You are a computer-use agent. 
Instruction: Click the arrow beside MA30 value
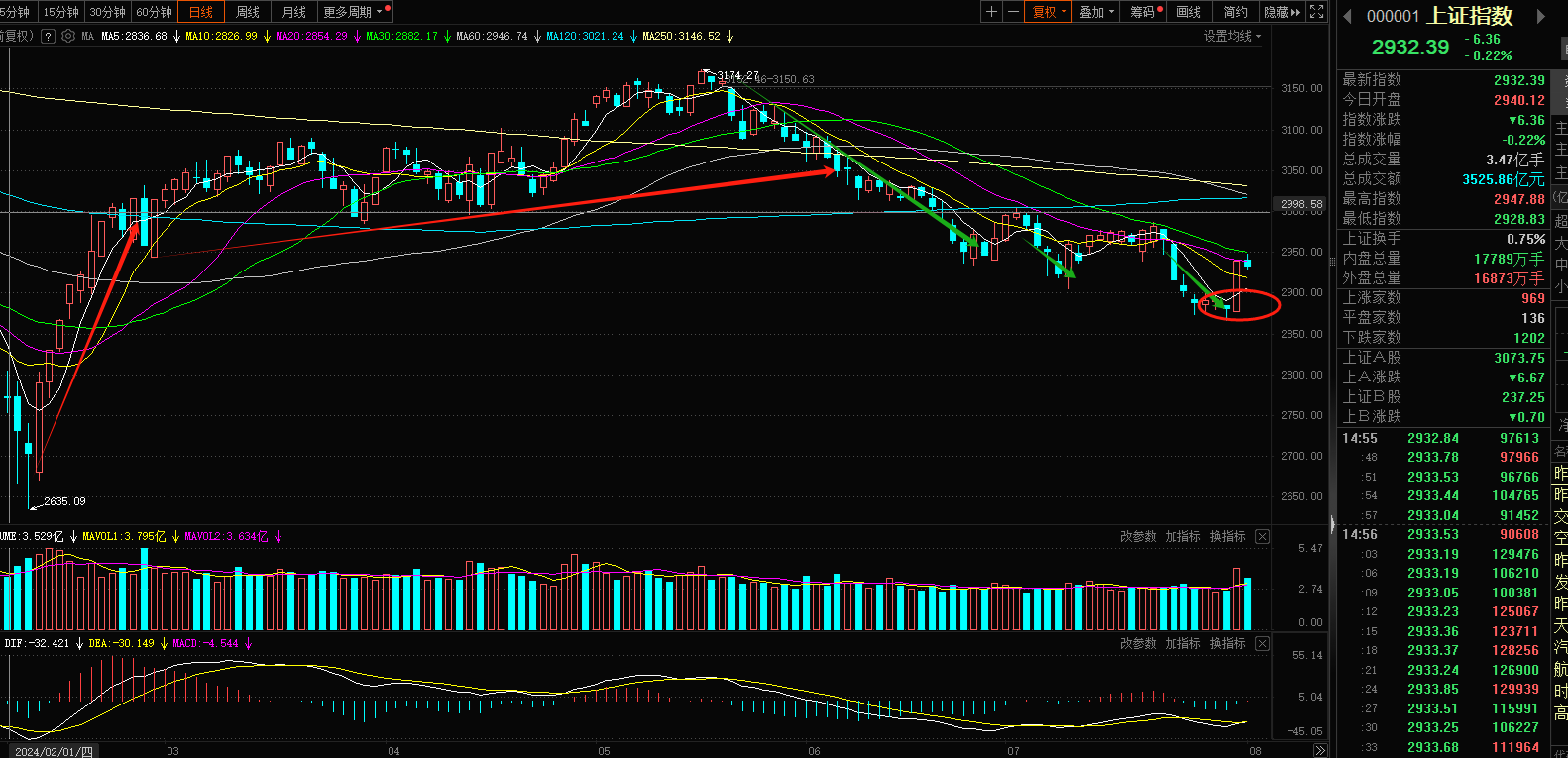coord(447,36)
